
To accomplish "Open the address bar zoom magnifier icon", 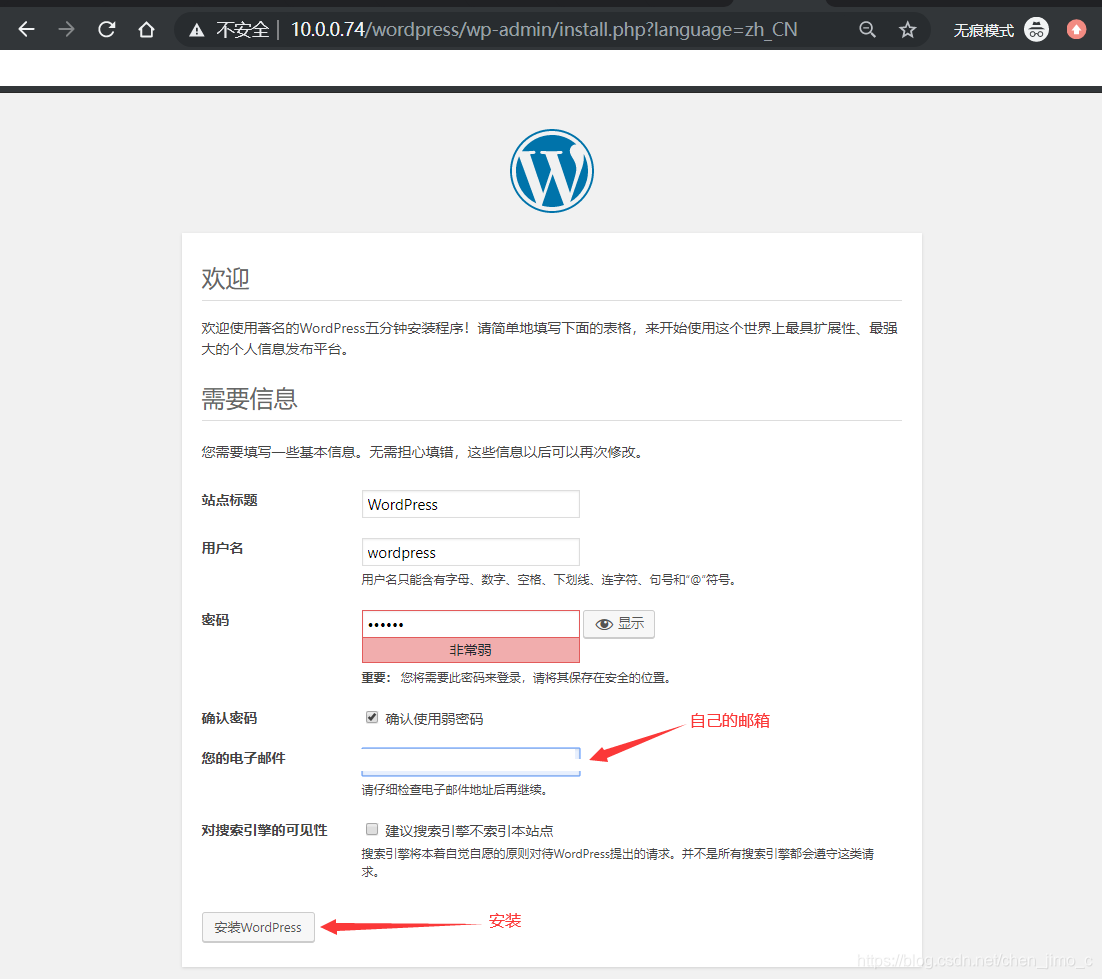I will click(867, 30).
